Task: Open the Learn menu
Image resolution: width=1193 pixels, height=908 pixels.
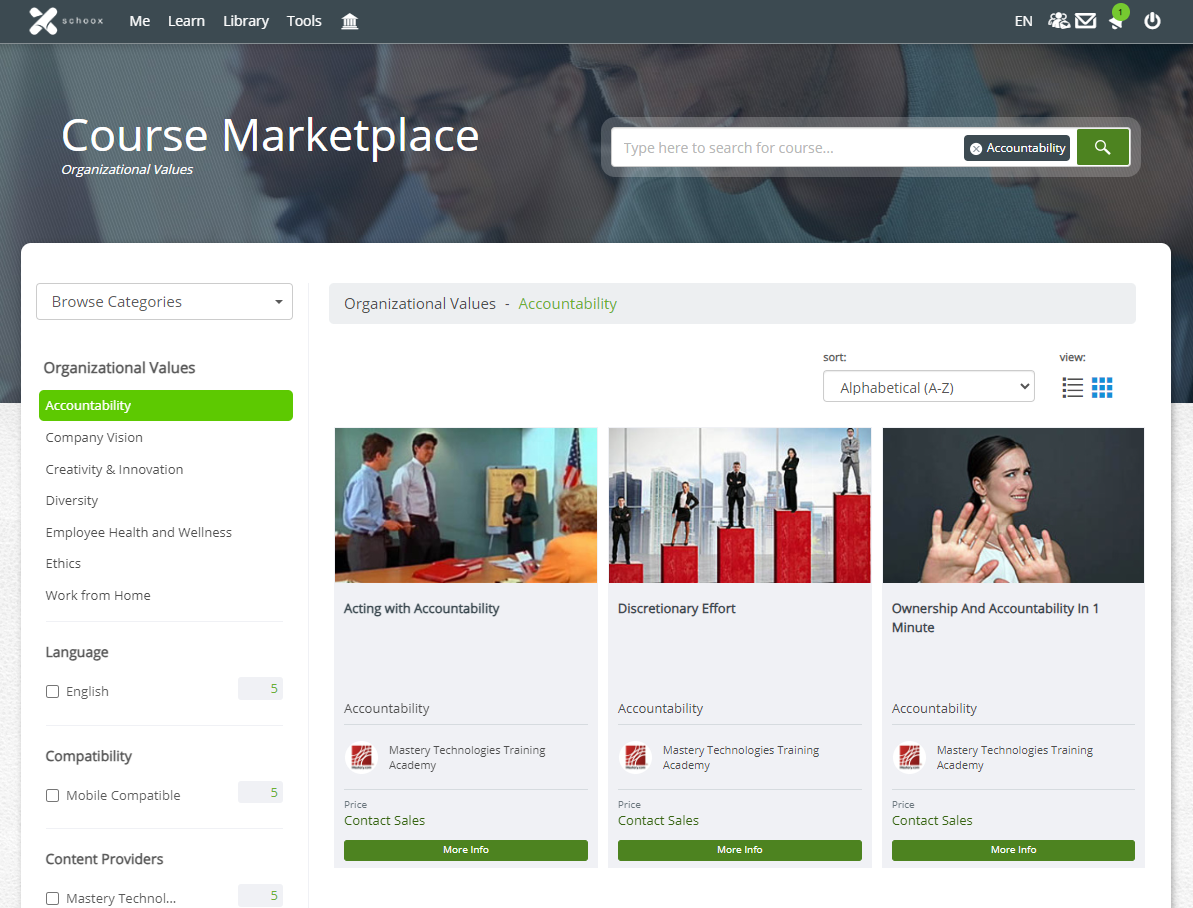Action: point(186,21)
